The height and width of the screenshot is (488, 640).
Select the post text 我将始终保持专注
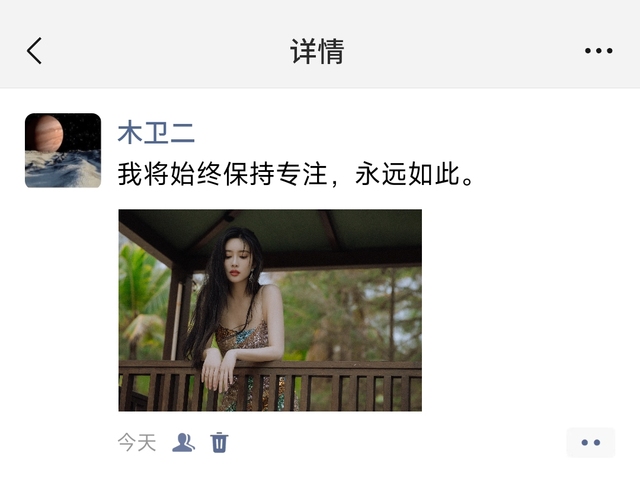point(223,174)
